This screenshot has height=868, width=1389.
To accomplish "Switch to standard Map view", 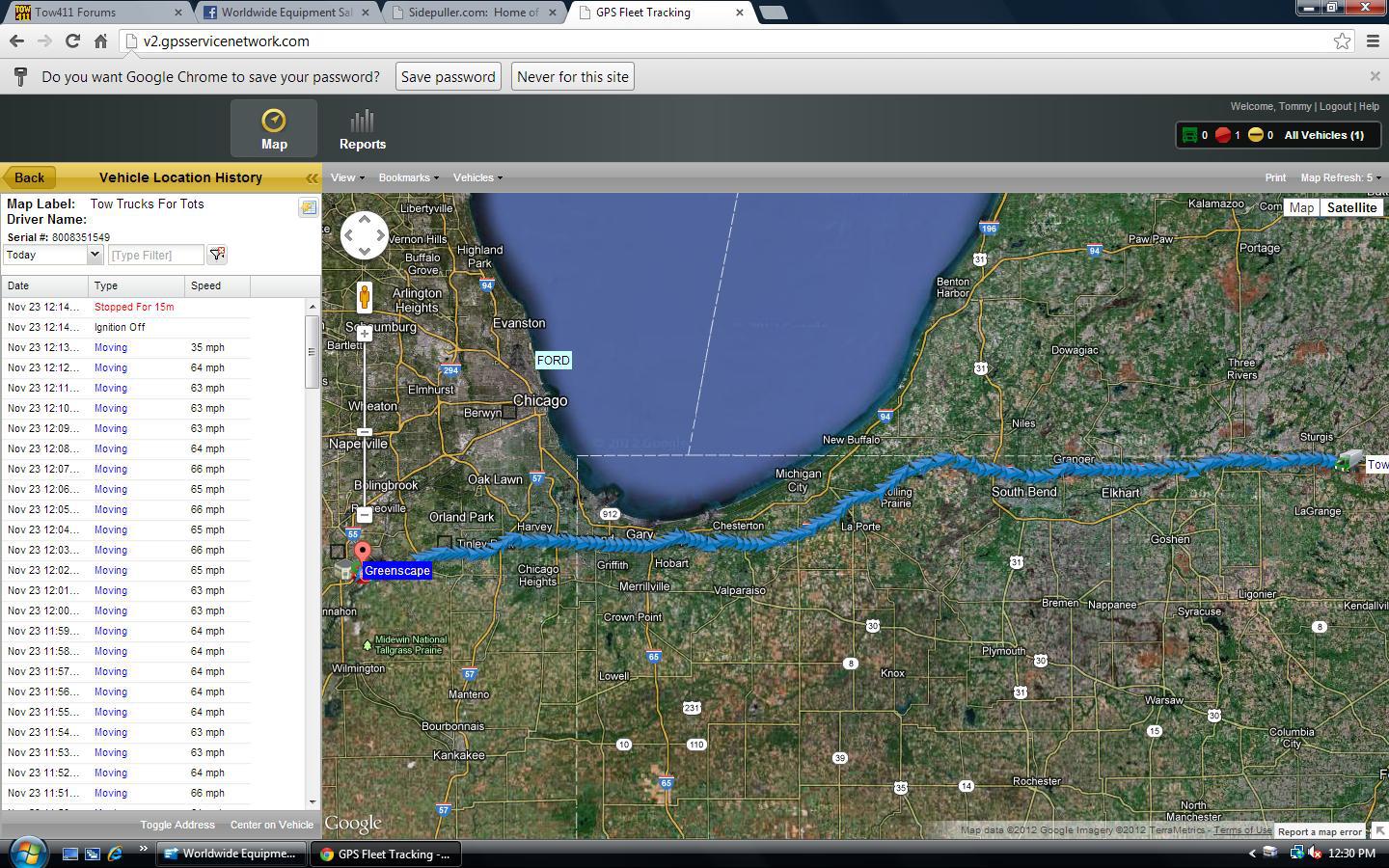I will 1301,207.
